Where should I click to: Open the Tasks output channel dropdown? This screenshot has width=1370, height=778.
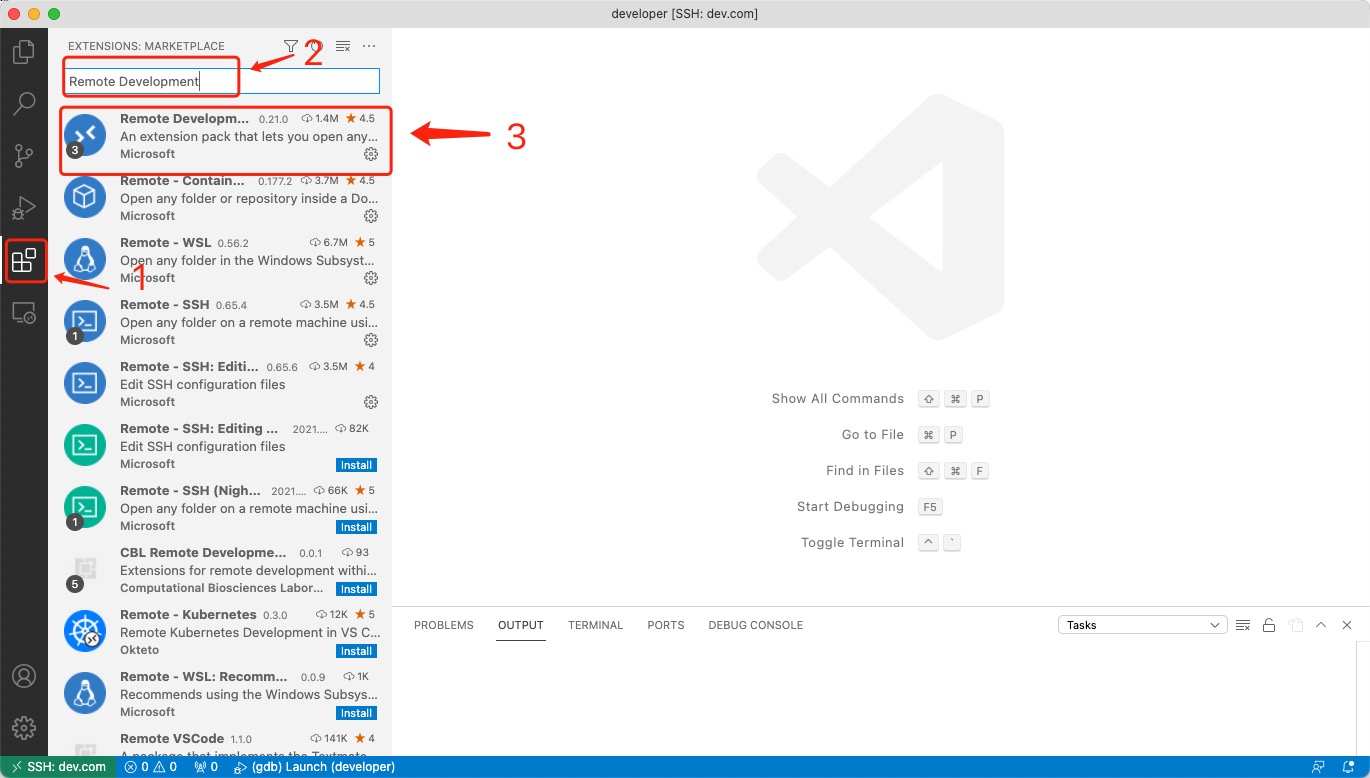coord(1142,625)
